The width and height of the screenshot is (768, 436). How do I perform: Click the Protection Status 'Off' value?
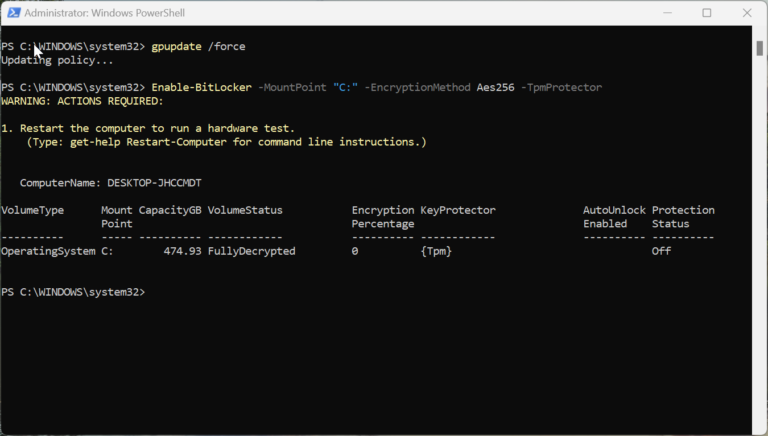[x=661, y=251]
